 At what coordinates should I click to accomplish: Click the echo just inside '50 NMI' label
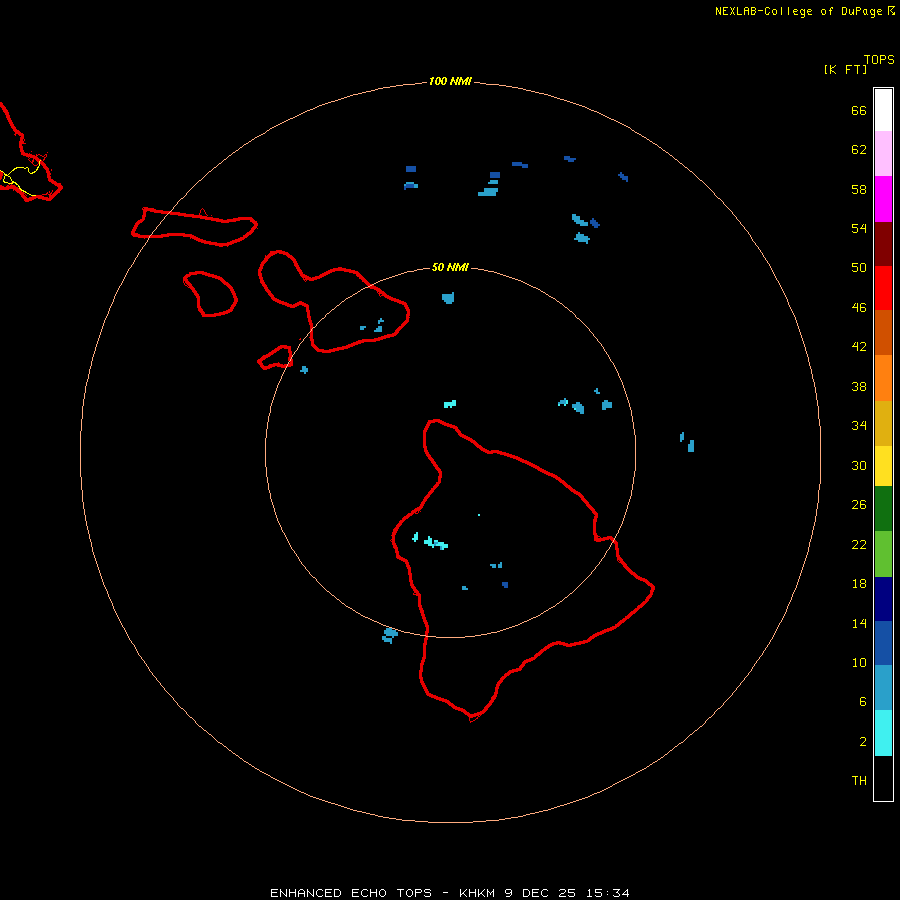point(448,298)
